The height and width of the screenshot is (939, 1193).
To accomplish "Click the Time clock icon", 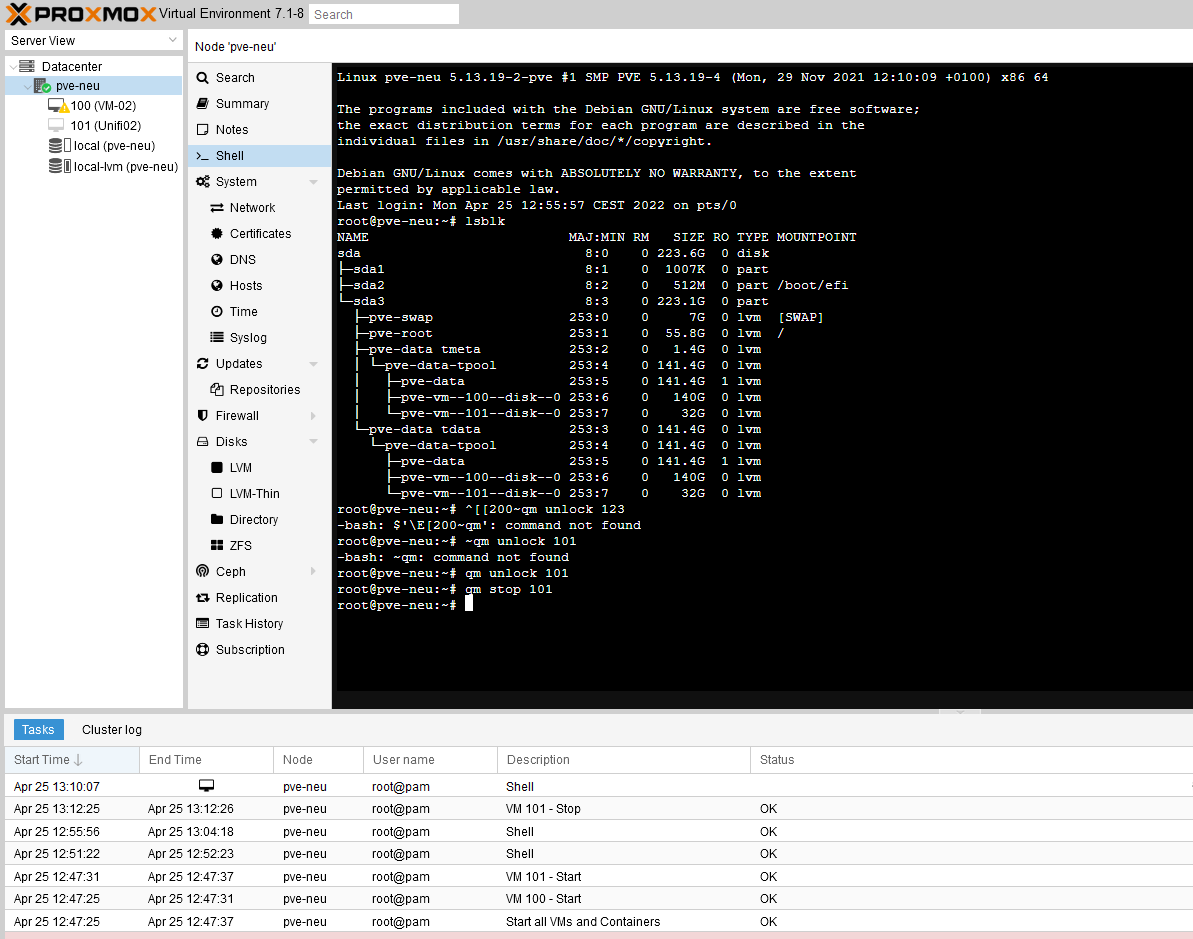I will (x=217, y=311).
